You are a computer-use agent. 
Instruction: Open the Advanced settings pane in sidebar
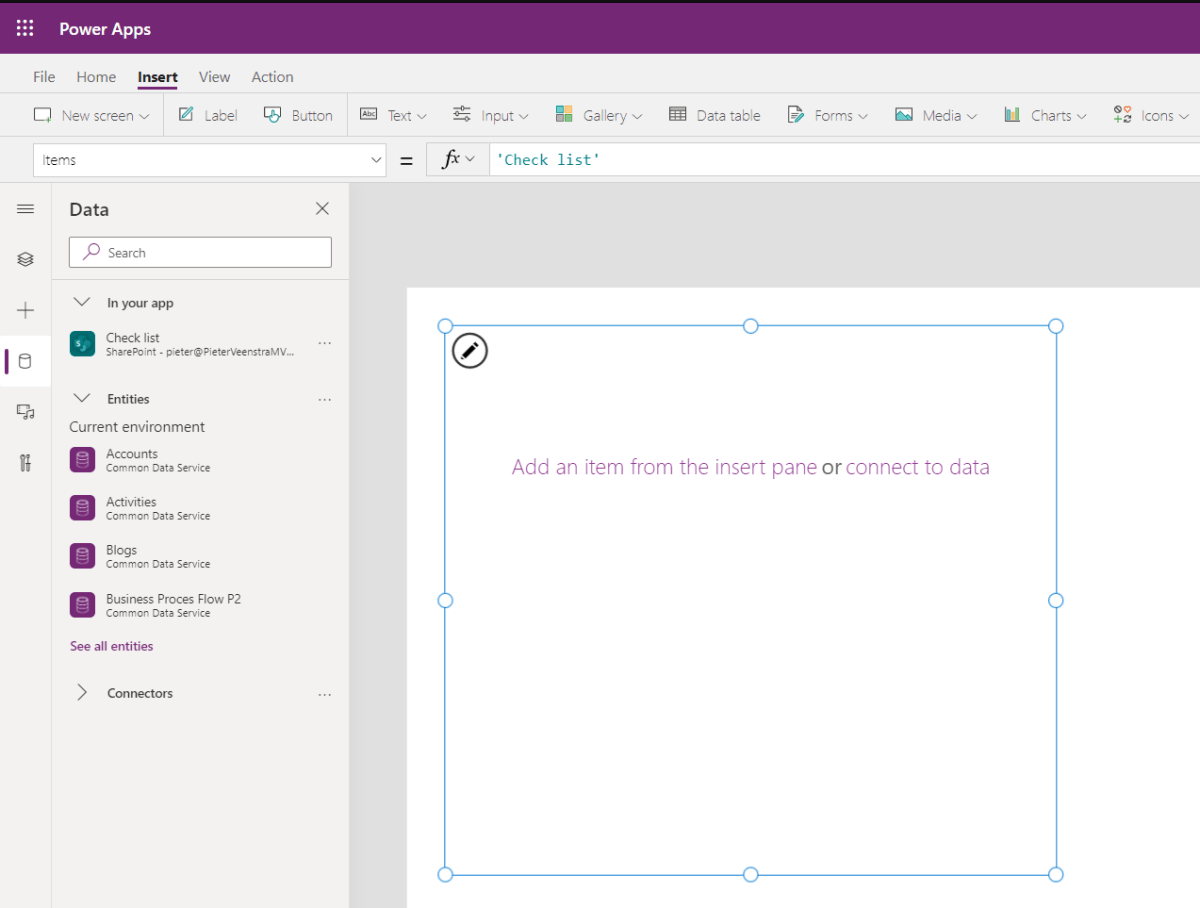coord(26,462)
